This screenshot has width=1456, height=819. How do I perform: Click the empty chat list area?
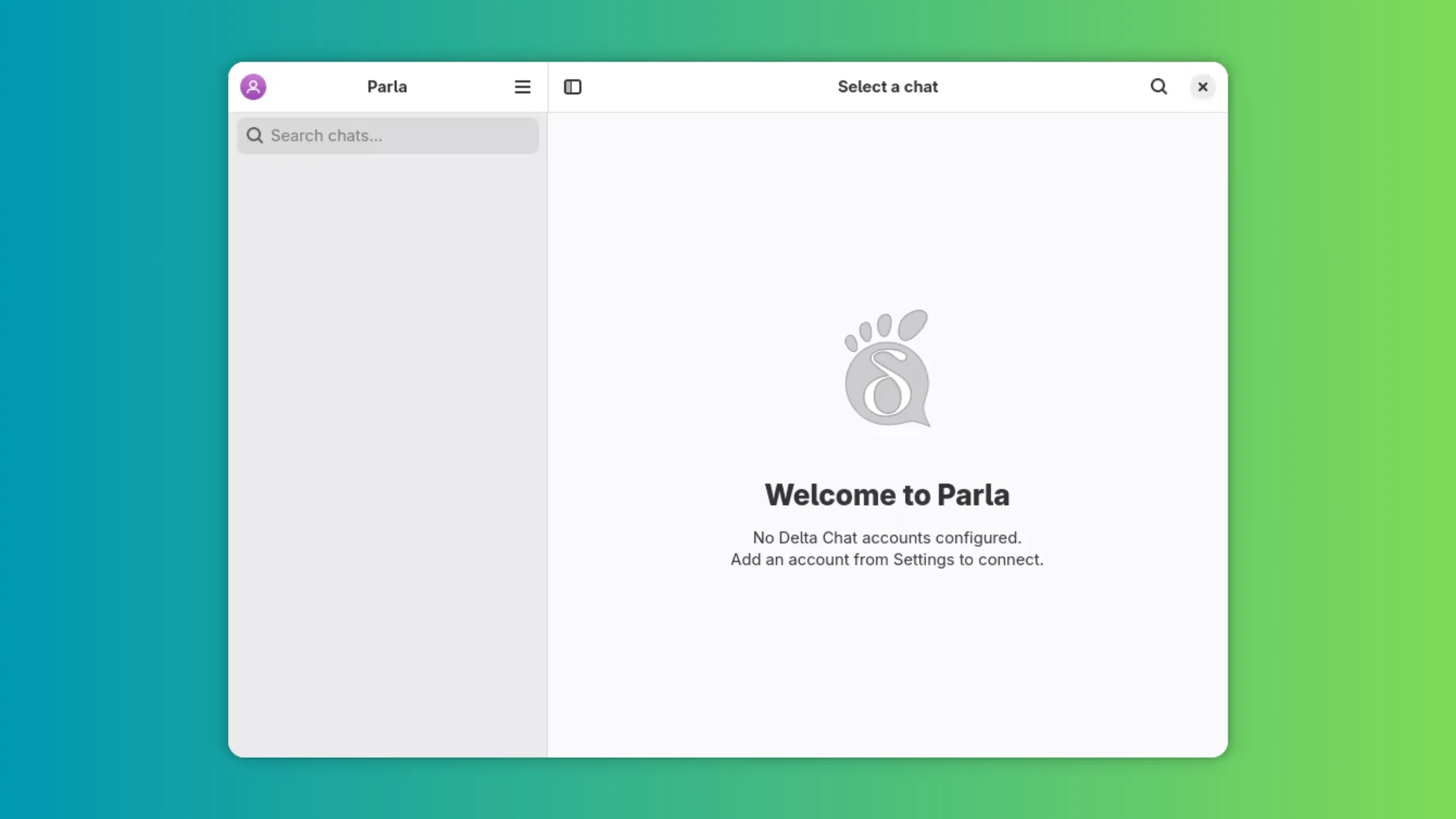point(388,452)
